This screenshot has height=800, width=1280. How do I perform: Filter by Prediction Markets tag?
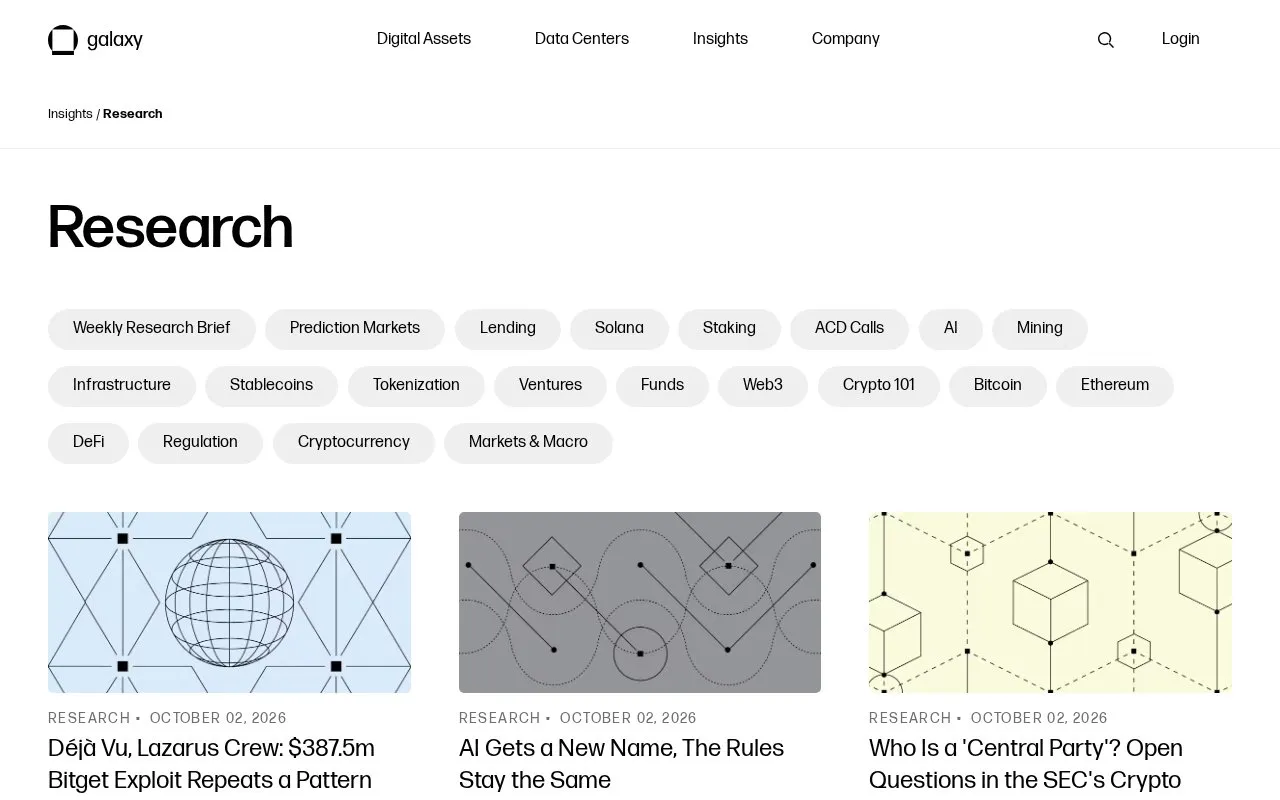355,329
